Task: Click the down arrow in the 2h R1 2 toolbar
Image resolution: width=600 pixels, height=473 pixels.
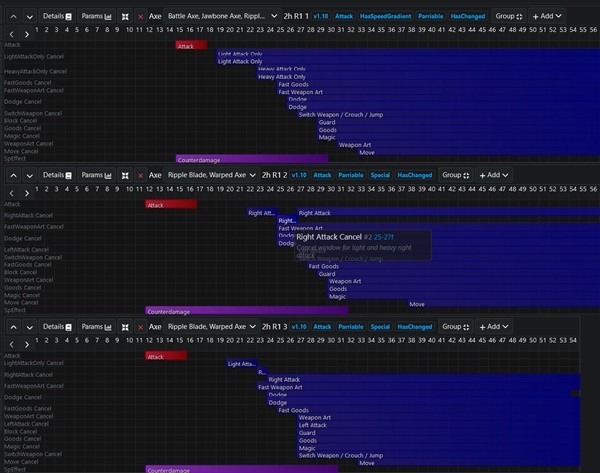Action: [x=30, y=174]
